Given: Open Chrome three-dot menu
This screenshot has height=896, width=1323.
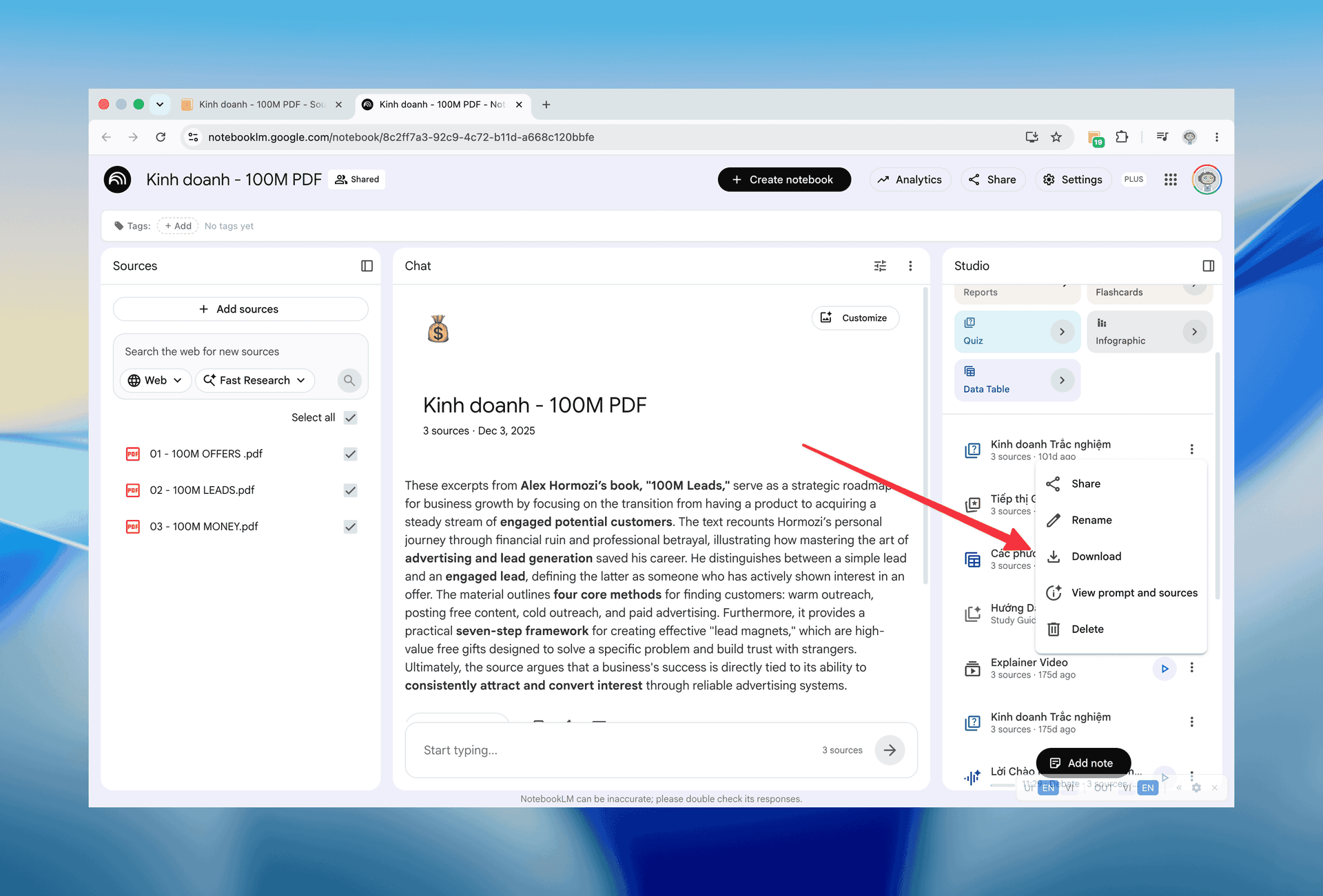Looking at the screenshot, I should pyautogui.click(x=1217, y=137).
